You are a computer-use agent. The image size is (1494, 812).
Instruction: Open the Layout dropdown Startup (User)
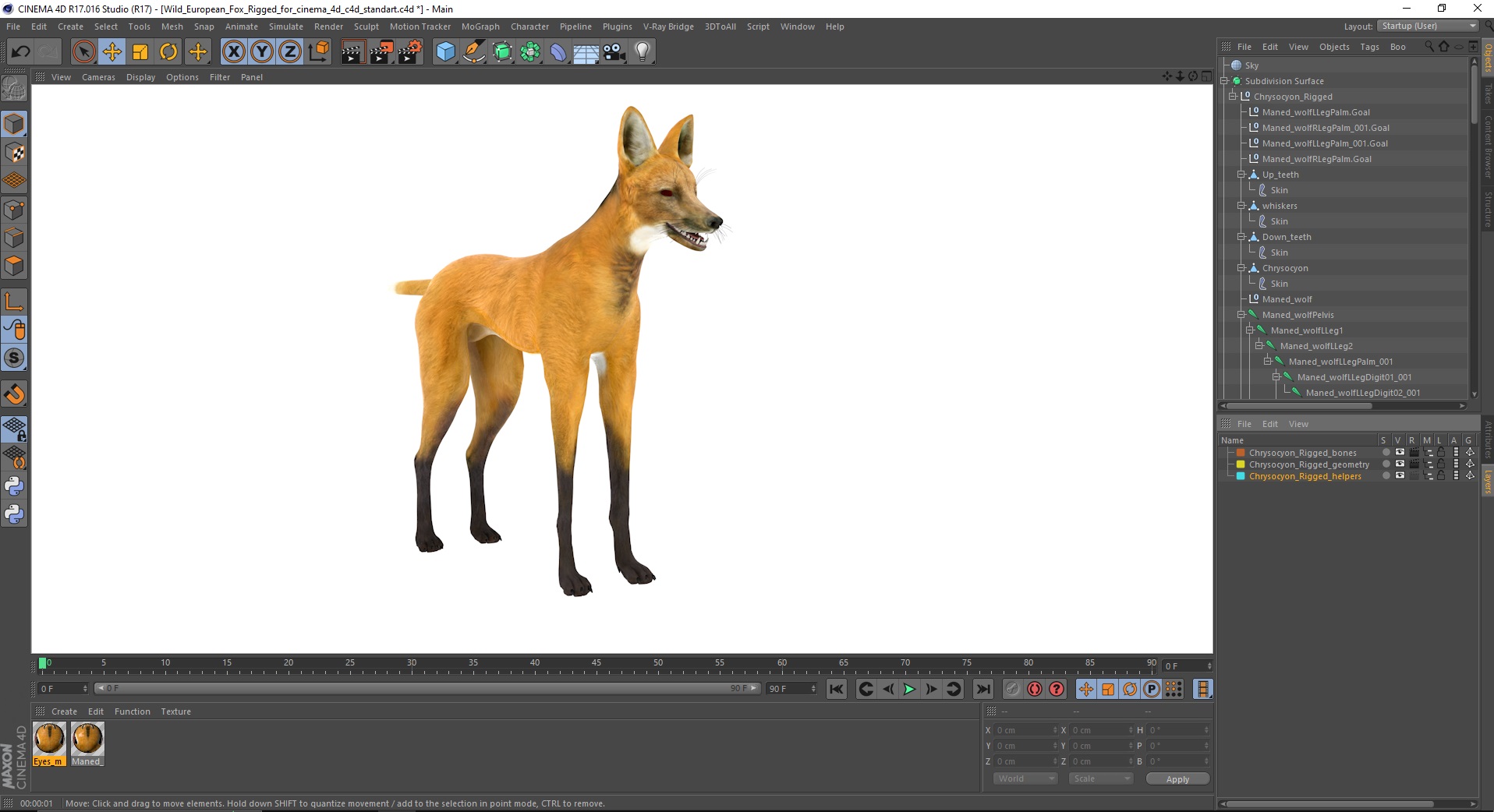[x=1428, y=26]
